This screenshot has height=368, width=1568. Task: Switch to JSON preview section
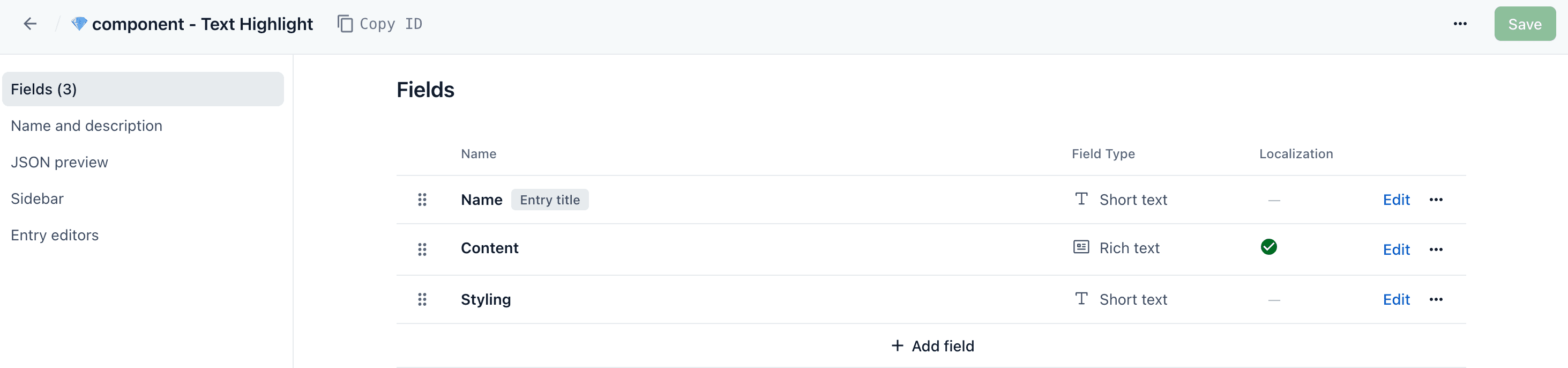tap(59, 162)
